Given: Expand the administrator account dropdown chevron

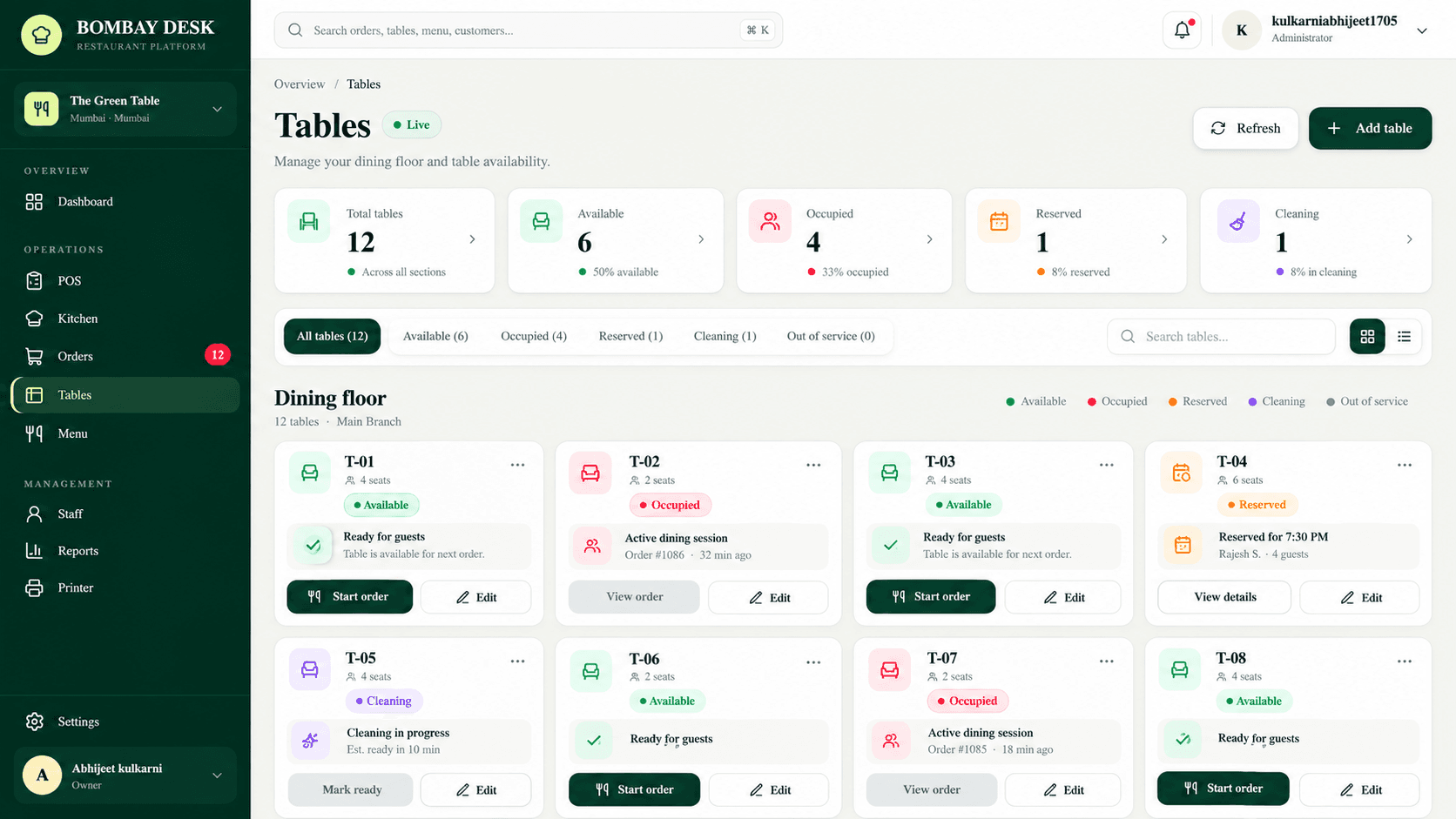Looking at the screenshot, I should click(1422, 30).
